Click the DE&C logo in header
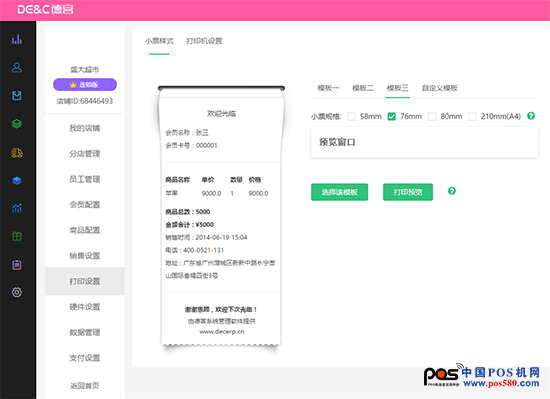This screenshot has width=550, height=399. (x=46, y=9)
